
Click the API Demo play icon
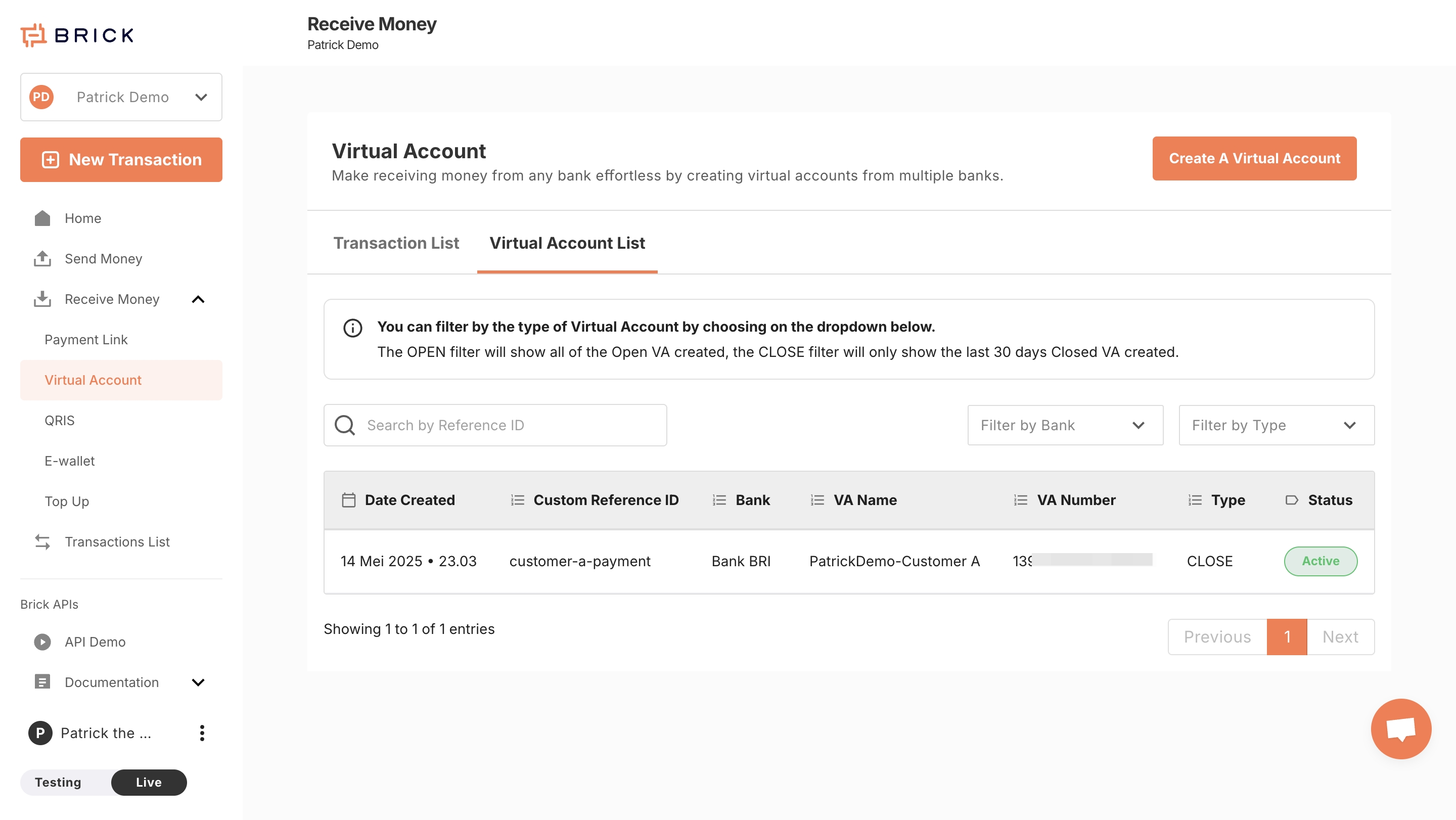42,642
